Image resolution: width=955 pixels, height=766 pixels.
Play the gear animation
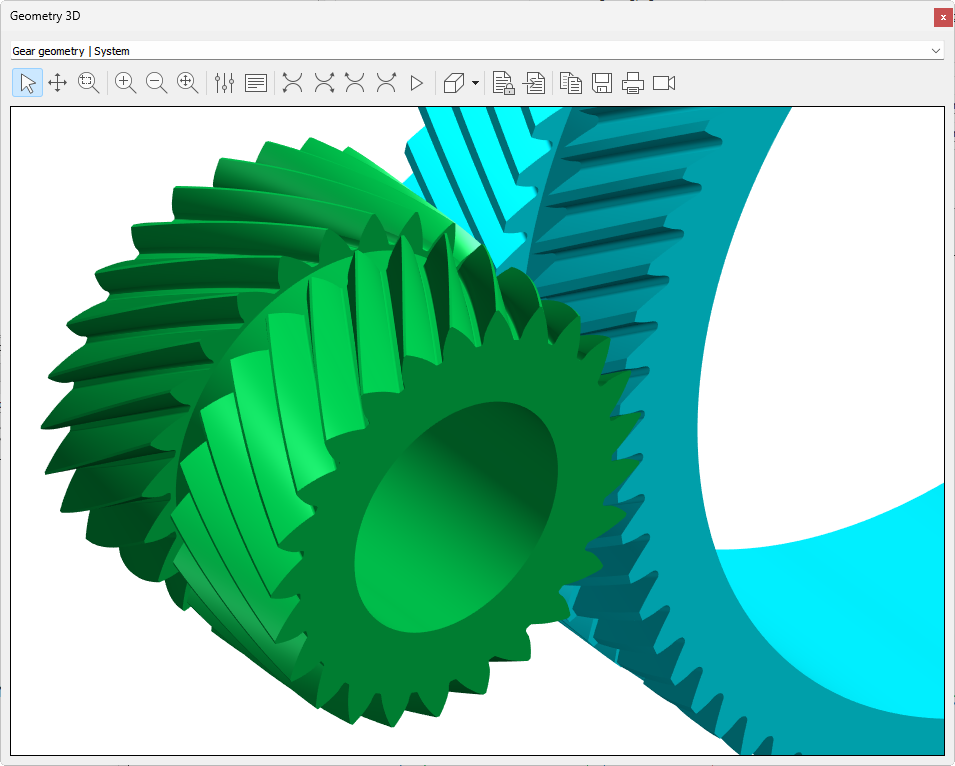pyautogui.click(x=417, y=83)
